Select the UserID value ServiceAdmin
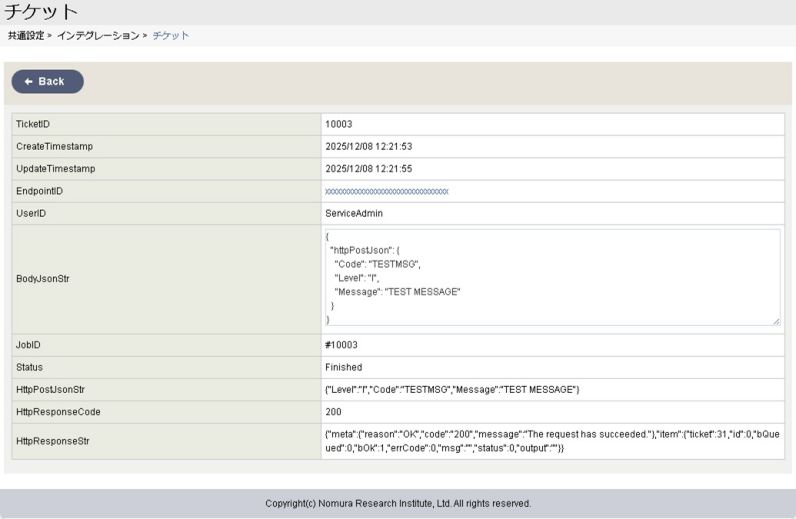The height and width of the screenshot is (519, 796). (x=354, y=214)
